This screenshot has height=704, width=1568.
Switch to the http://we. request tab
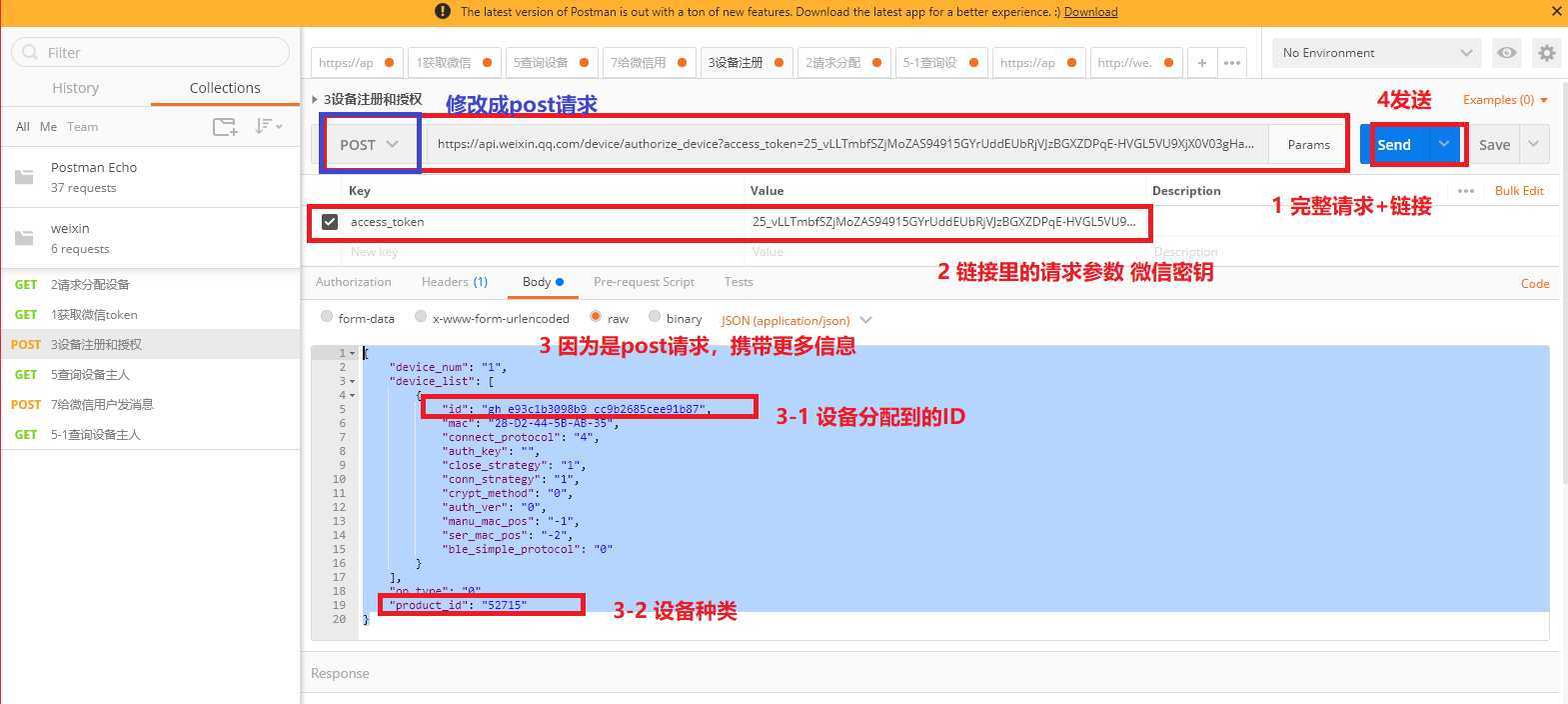[1136, 62]
